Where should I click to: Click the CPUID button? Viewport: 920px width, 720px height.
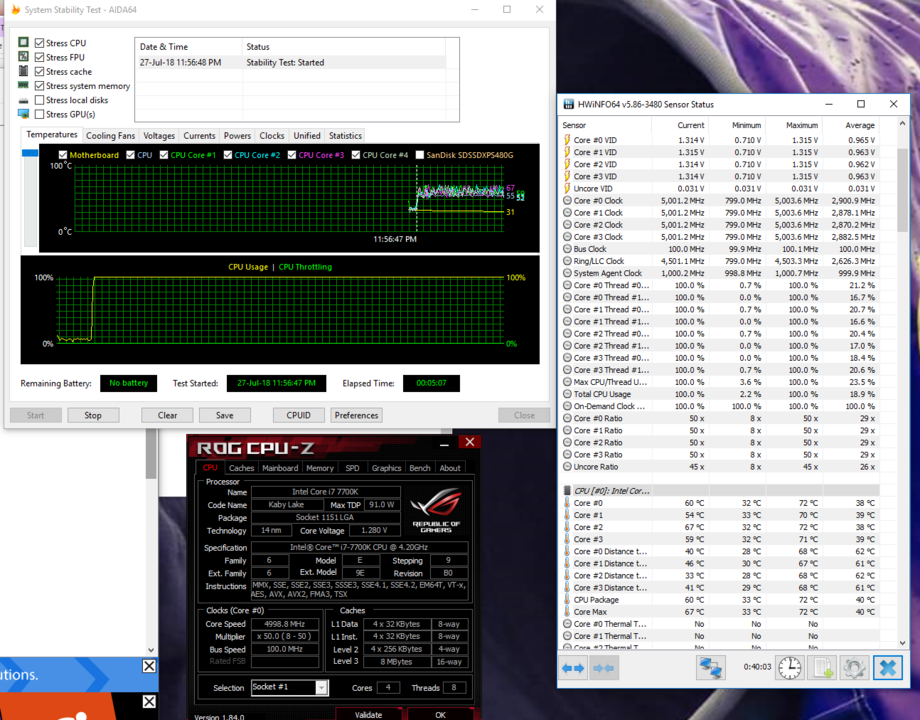(298, 415)
